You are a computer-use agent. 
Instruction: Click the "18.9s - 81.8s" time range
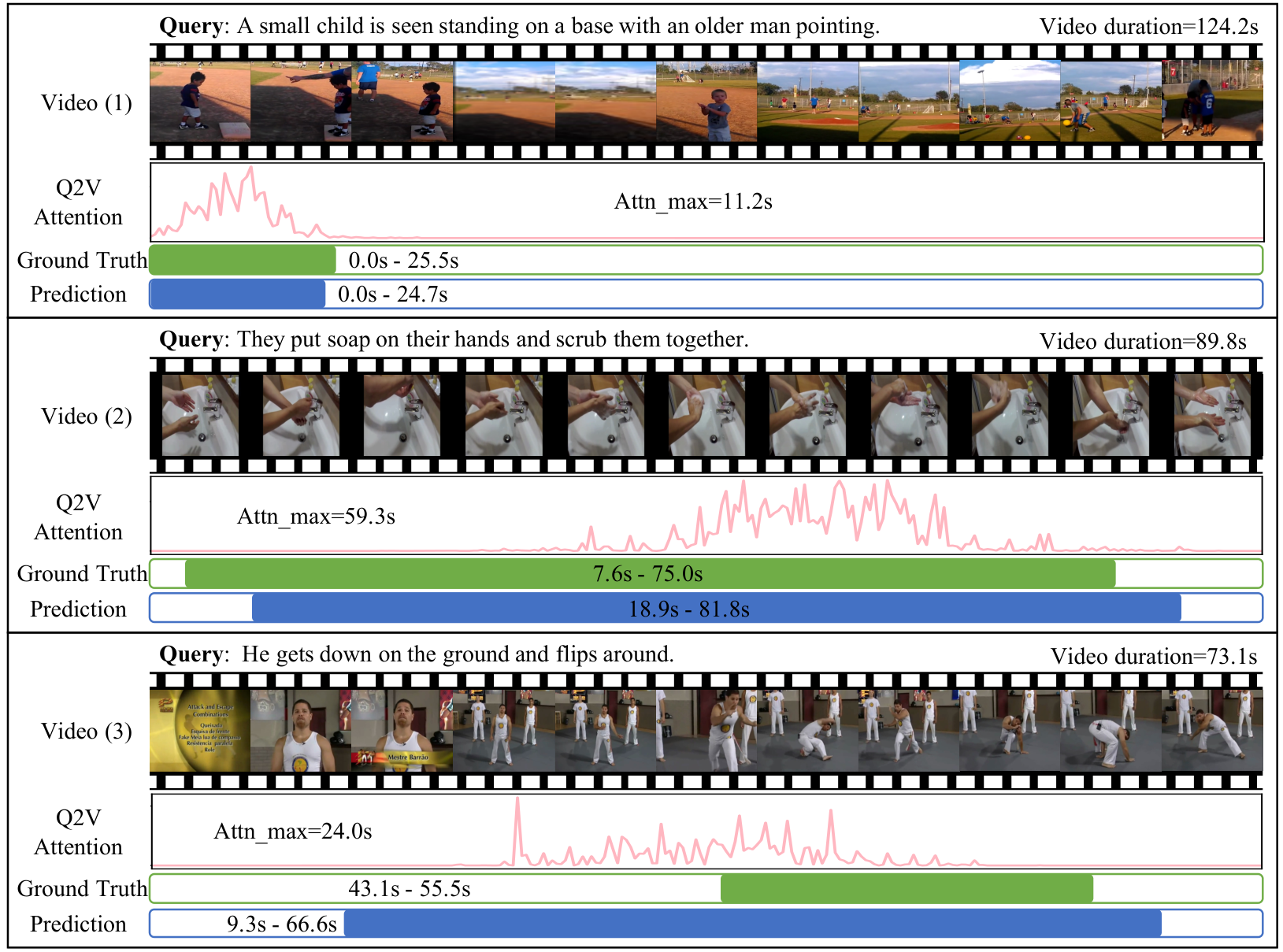689,609
